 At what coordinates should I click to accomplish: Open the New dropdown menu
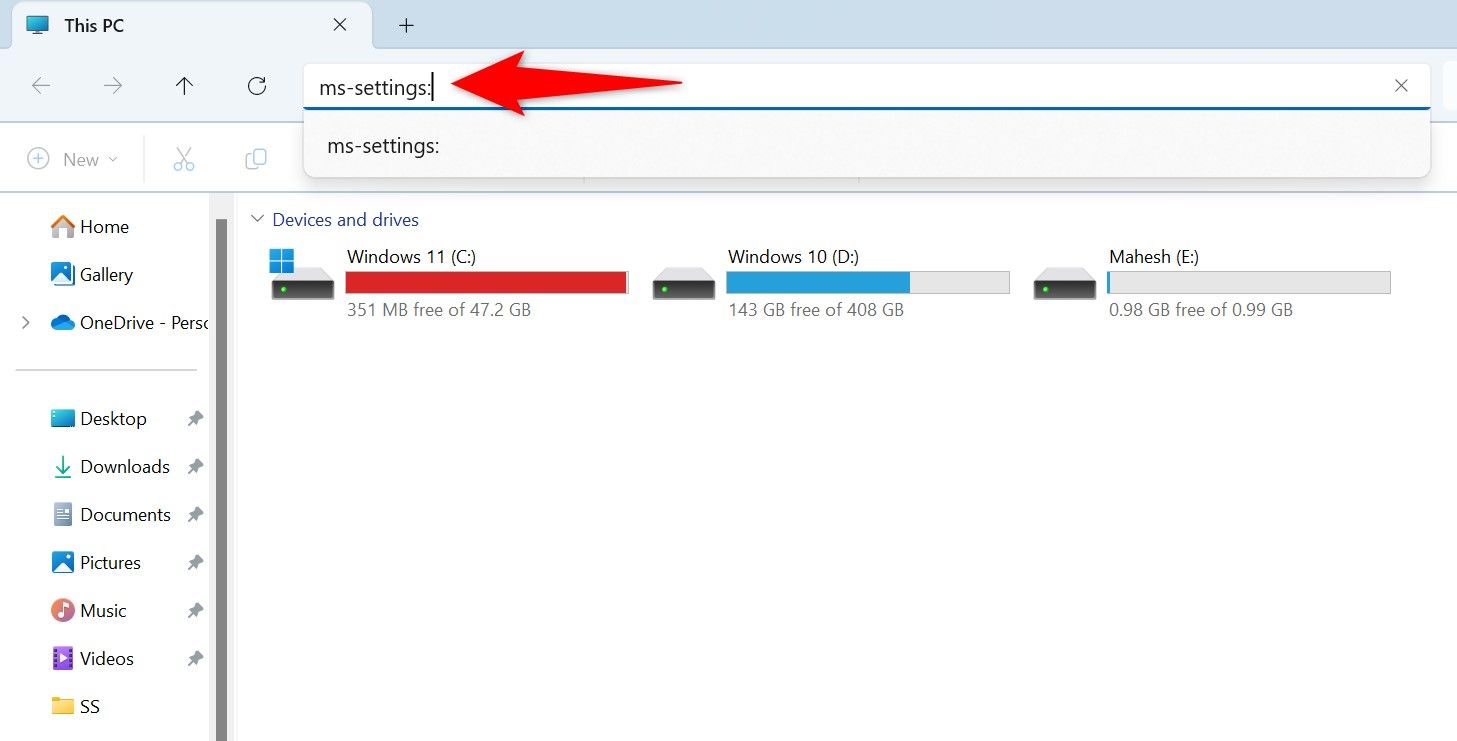pyautogui.click(x=73, y=159)
